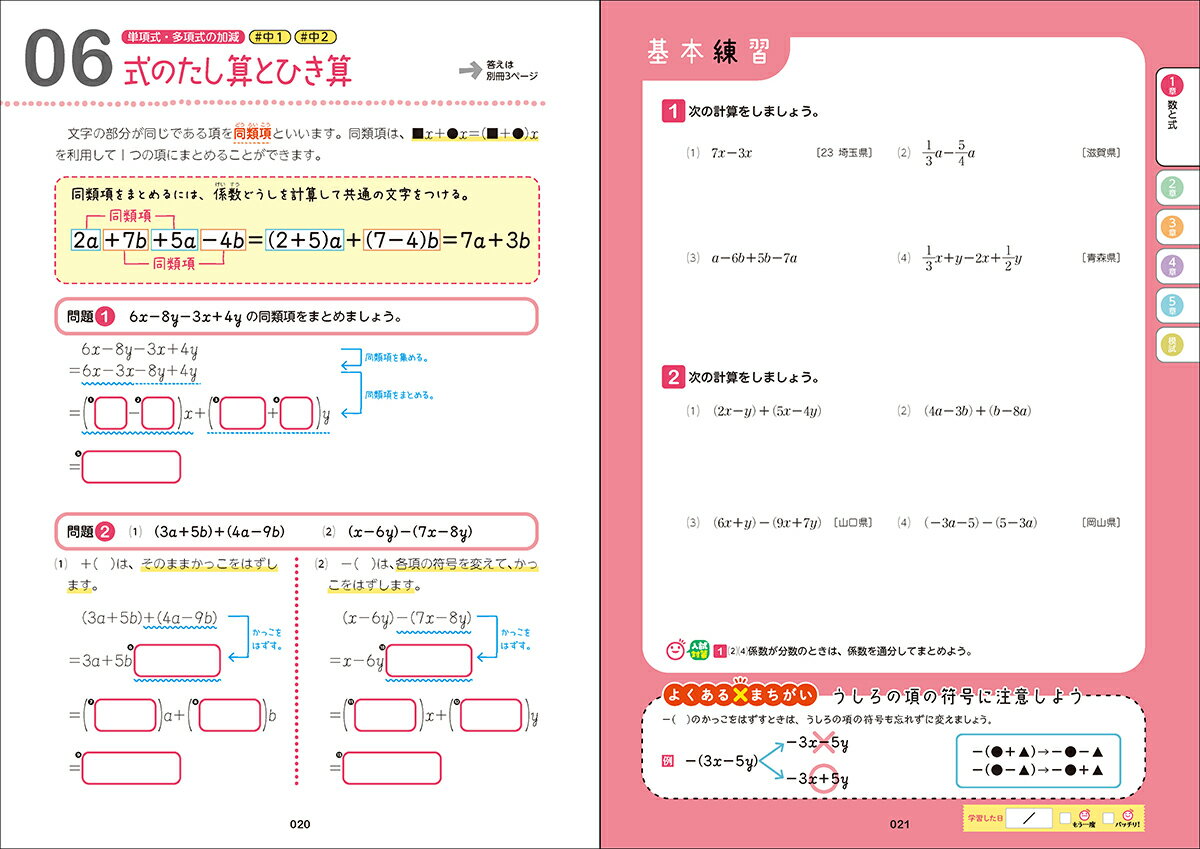Click the gray arrow beside 答えは別冊3ページ
Viewport: 1200px width, 849px height.
[x=470, y=70]
